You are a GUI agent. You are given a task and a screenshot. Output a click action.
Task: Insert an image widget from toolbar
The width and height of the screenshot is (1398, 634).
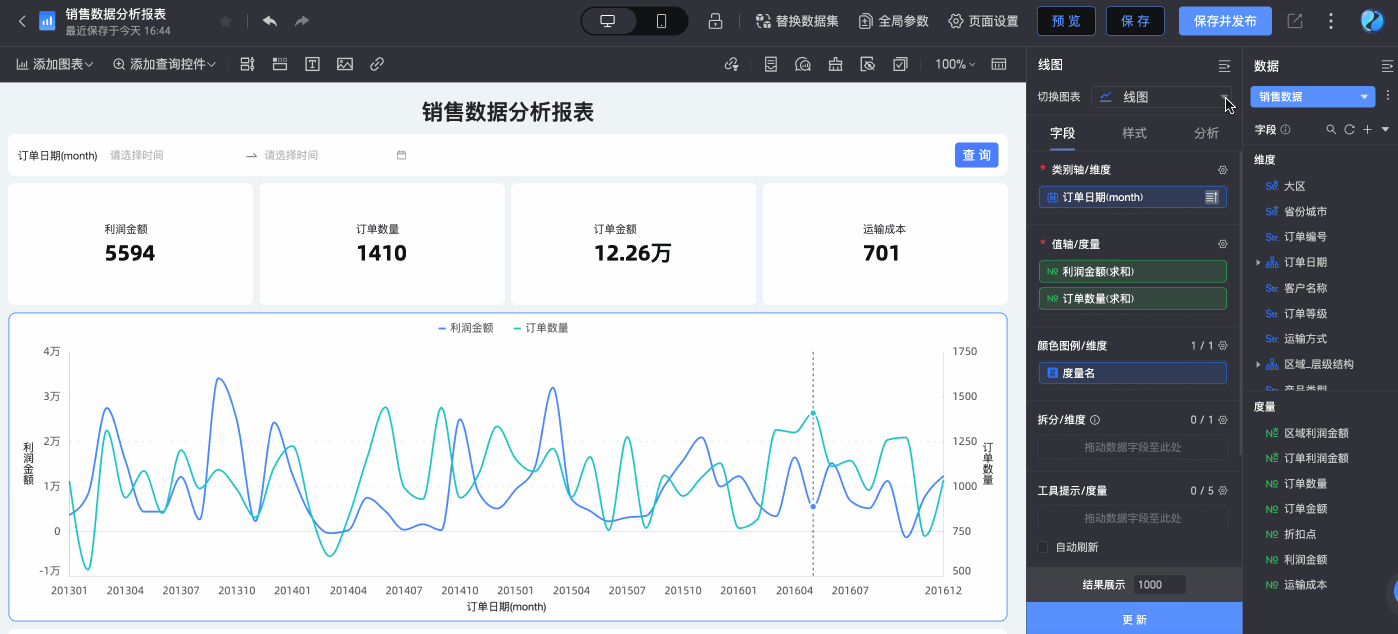pos(345,64)
